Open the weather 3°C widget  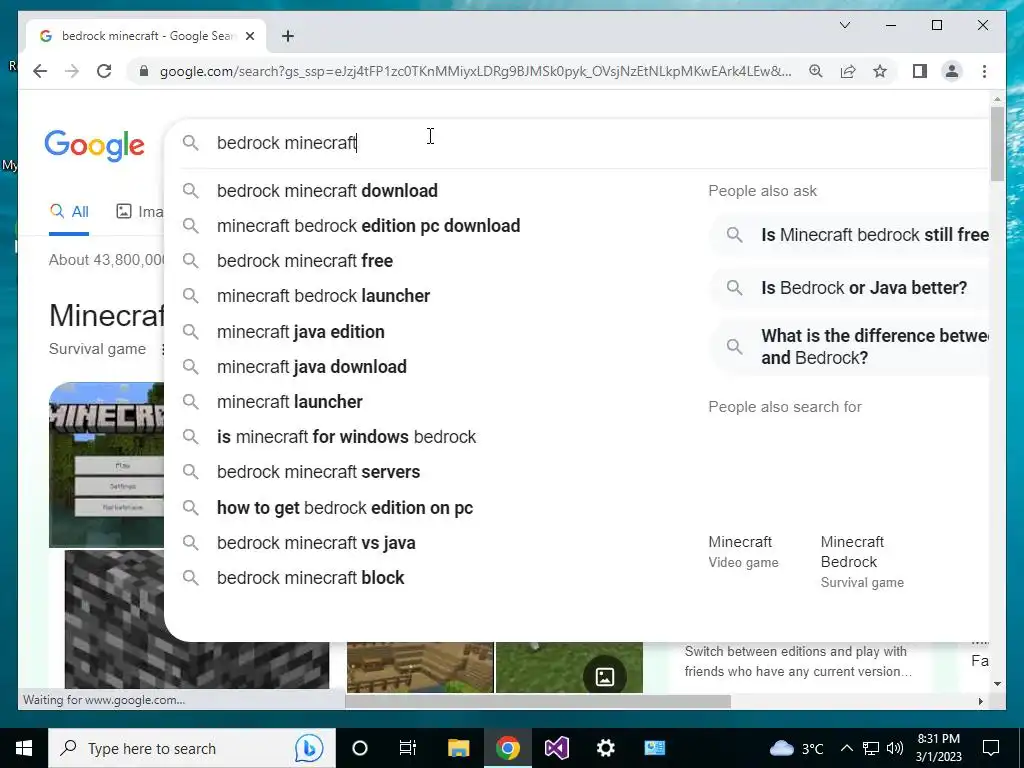[797, 748]
